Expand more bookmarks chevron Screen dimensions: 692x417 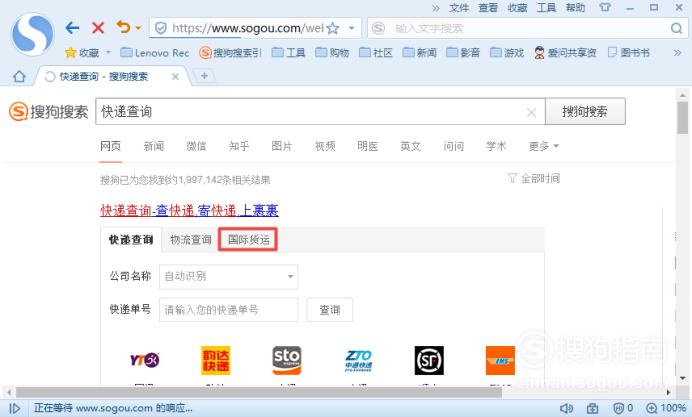point(677,53)
